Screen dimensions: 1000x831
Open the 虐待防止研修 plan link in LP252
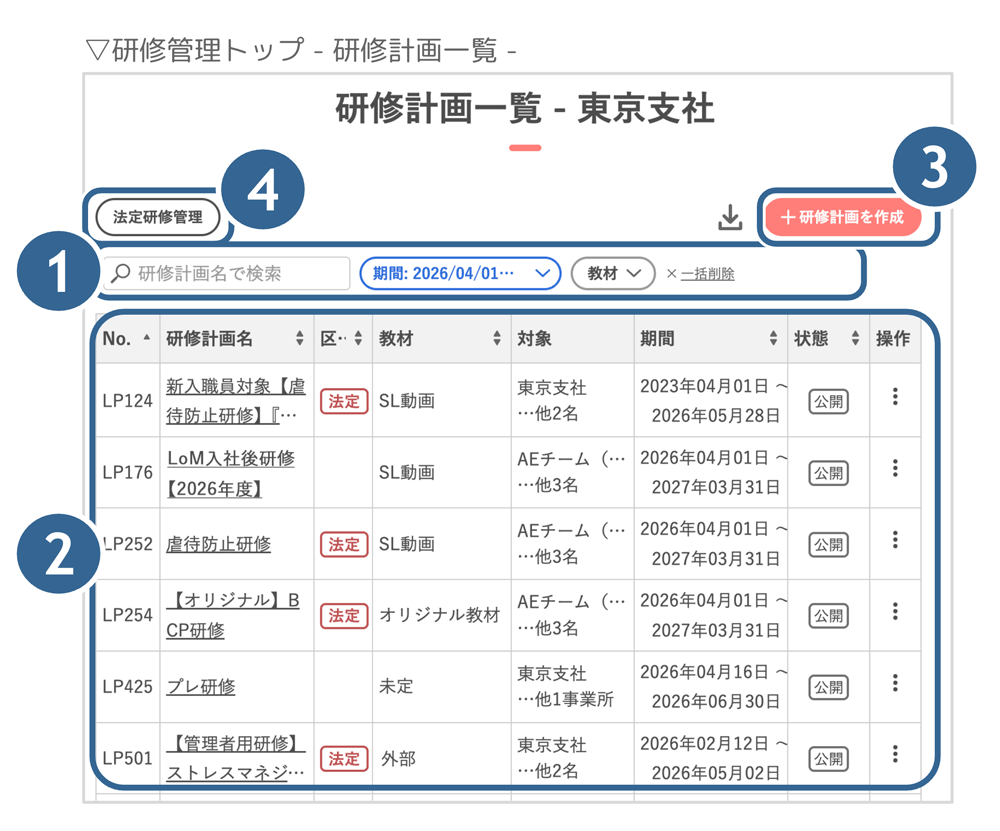pyautogui.click(x=218, y=544)
